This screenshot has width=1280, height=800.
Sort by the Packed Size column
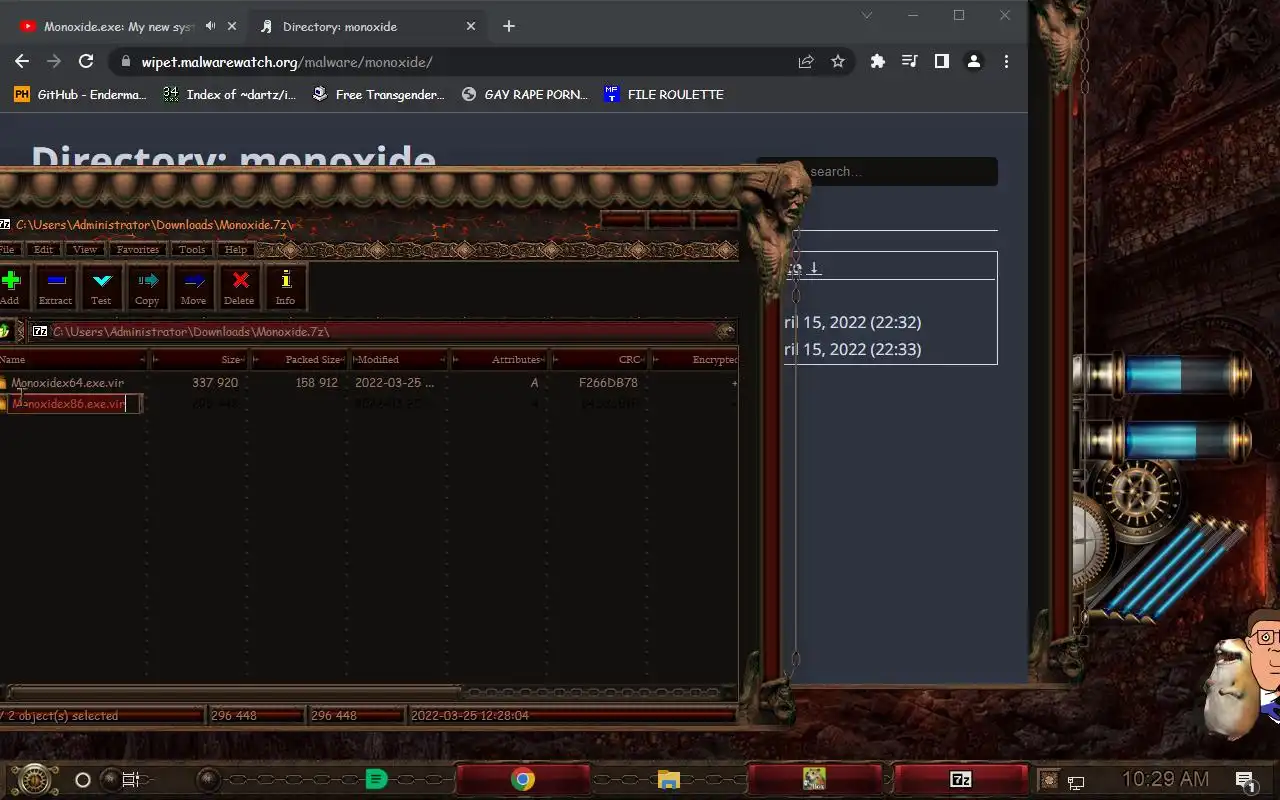298,359
